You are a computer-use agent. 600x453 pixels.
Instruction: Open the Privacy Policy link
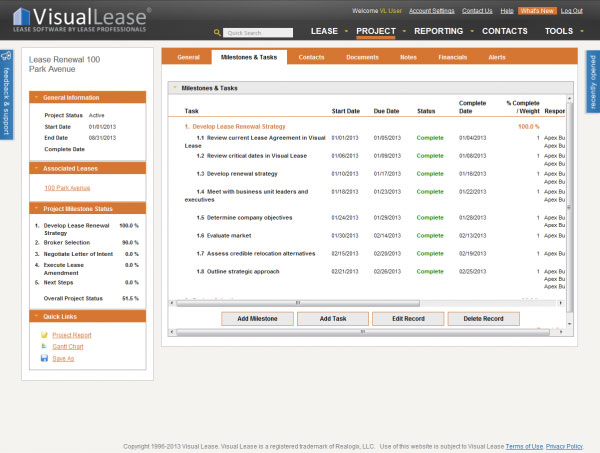(x=564, y=446)
